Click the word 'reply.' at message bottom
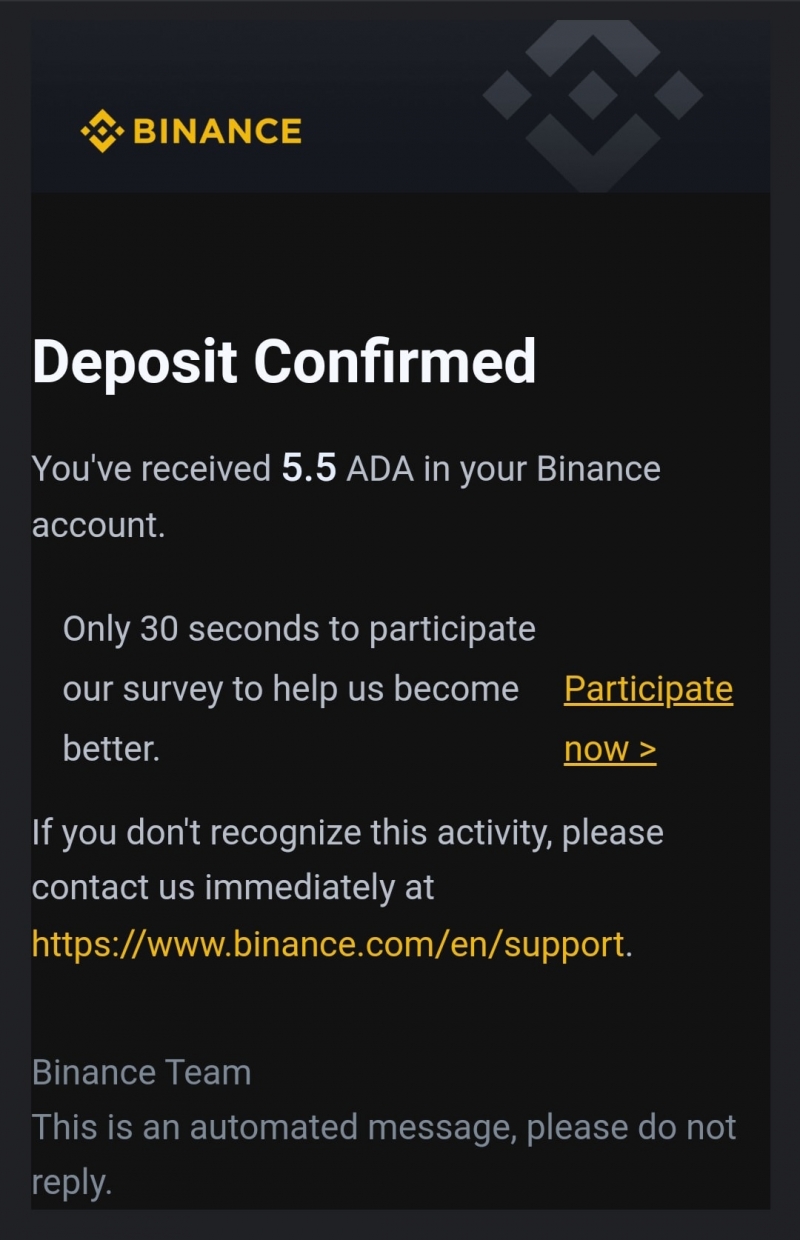Viewport: 800px width, 1240px height. coord(71,1183)
